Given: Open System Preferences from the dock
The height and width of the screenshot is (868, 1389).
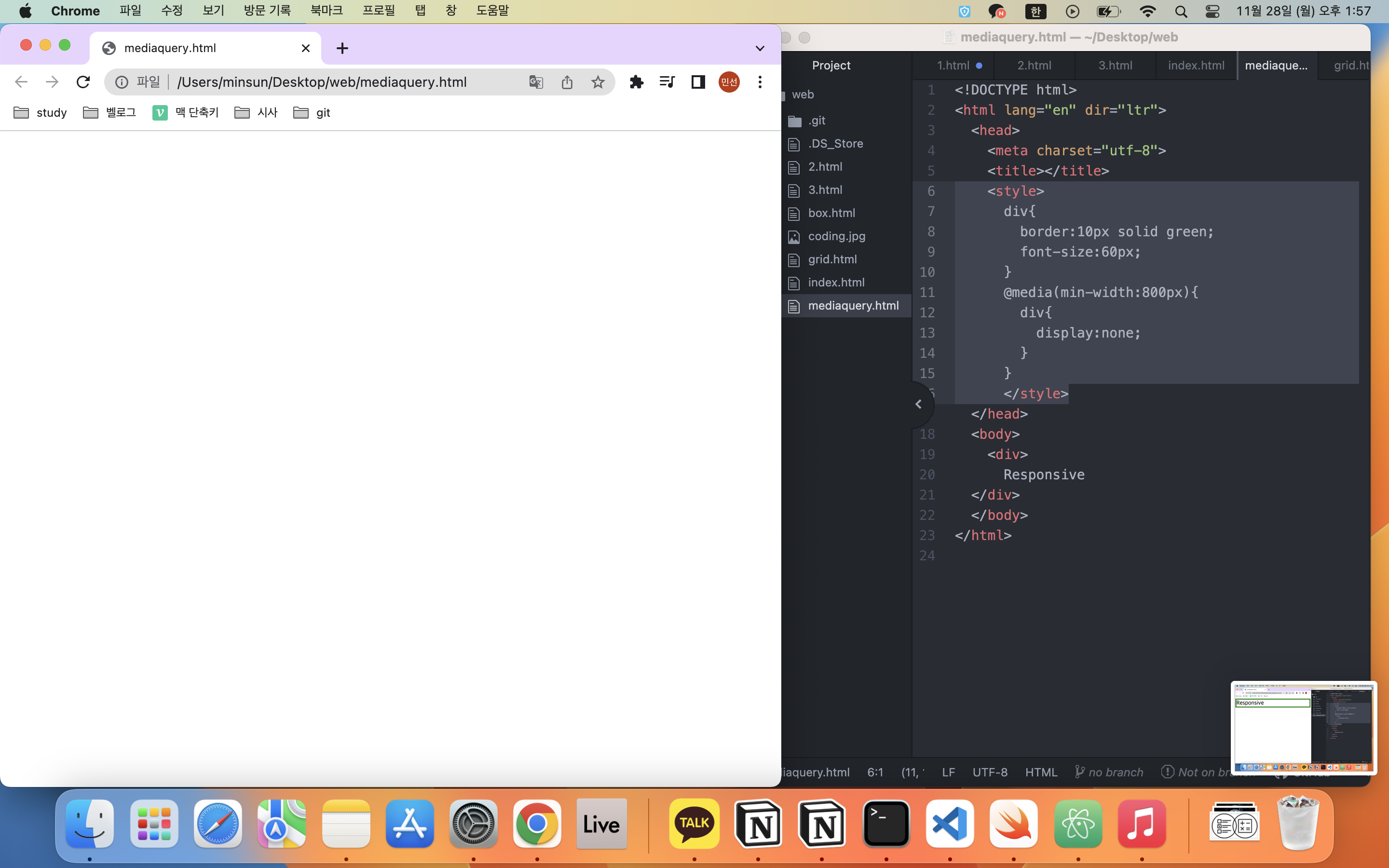Looking at the screenshot, I should pyautogui.click(x=473, y=824).
